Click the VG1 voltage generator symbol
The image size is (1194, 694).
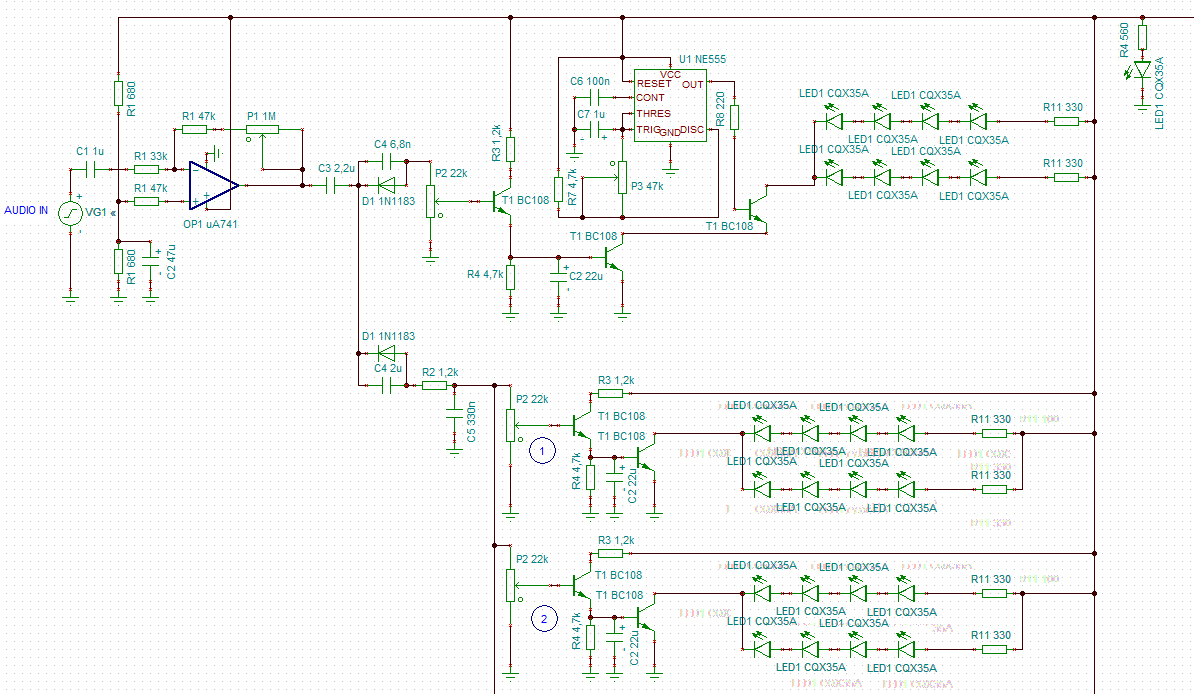pos(70,213)
